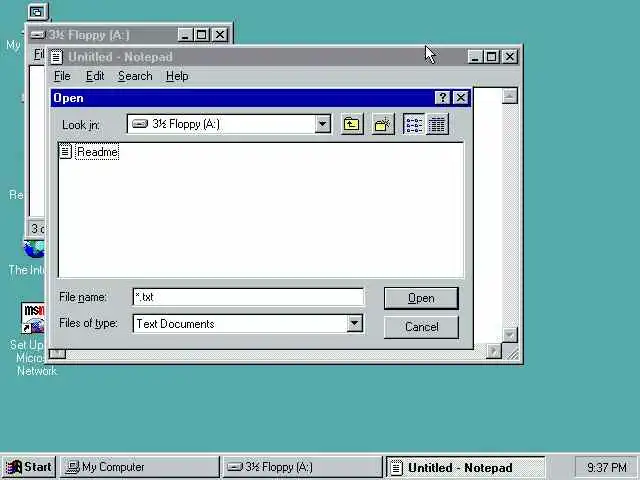Click Notepad vertical scrollbar up arrow
The width and height of the screenshot is (640, 480).
pos(509,96)
